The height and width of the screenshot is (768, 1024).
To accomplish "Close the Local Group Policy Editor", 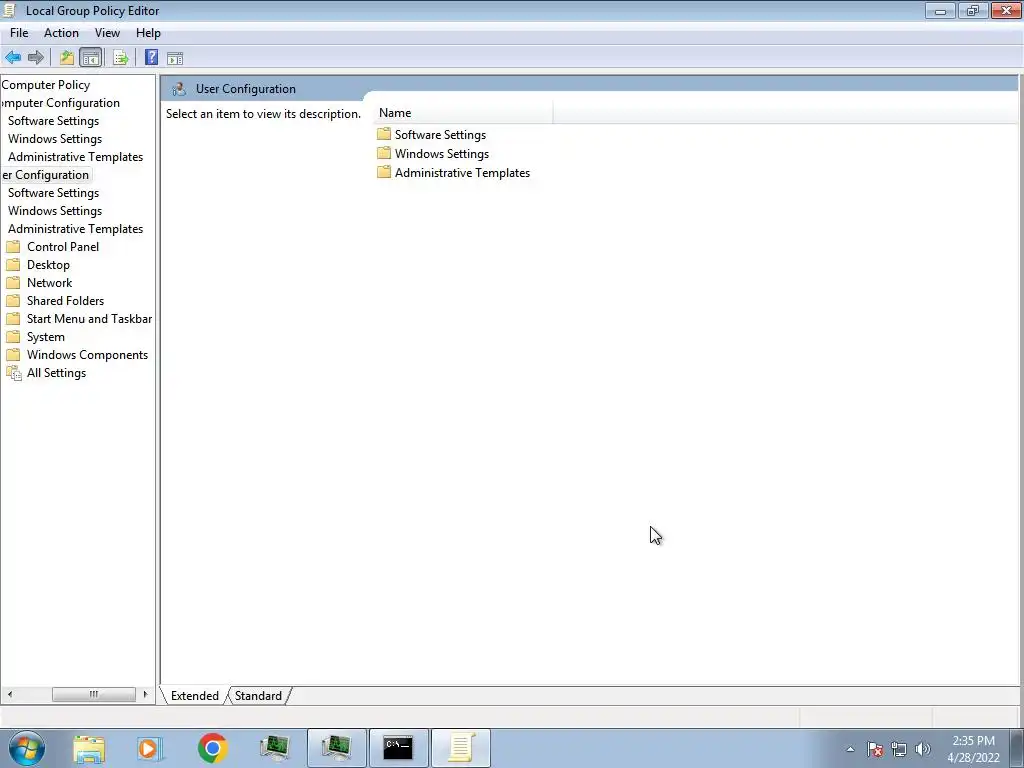I will [1006, 10].
